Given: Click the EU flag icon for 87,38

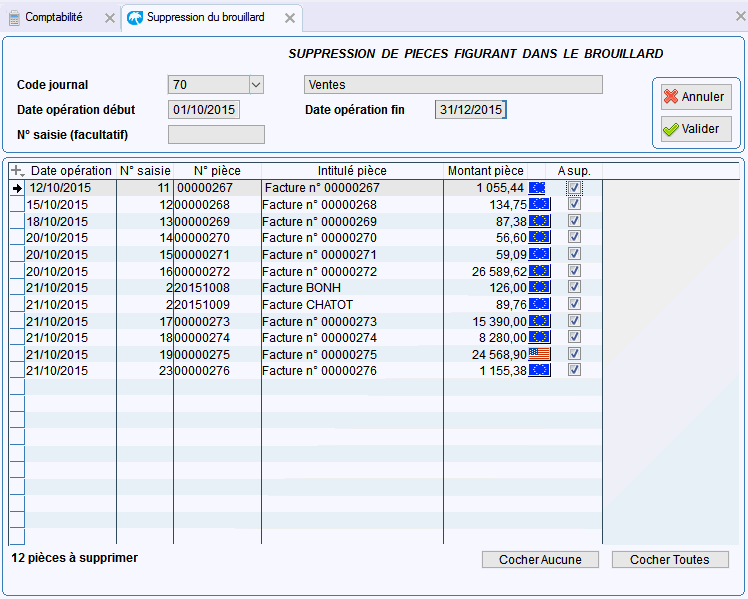Looking at the screenshot, I should [x=540, y=221].
